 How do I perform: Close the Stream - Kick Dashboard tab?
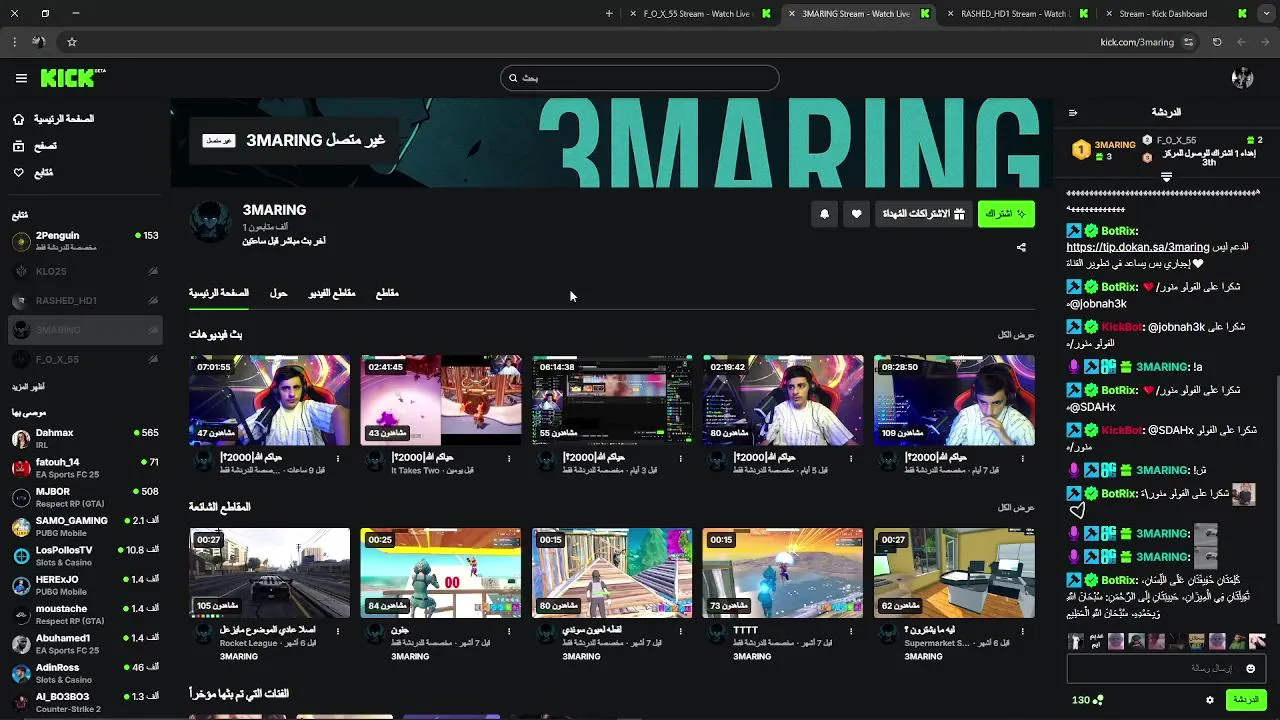click(x=1108, y=14)
